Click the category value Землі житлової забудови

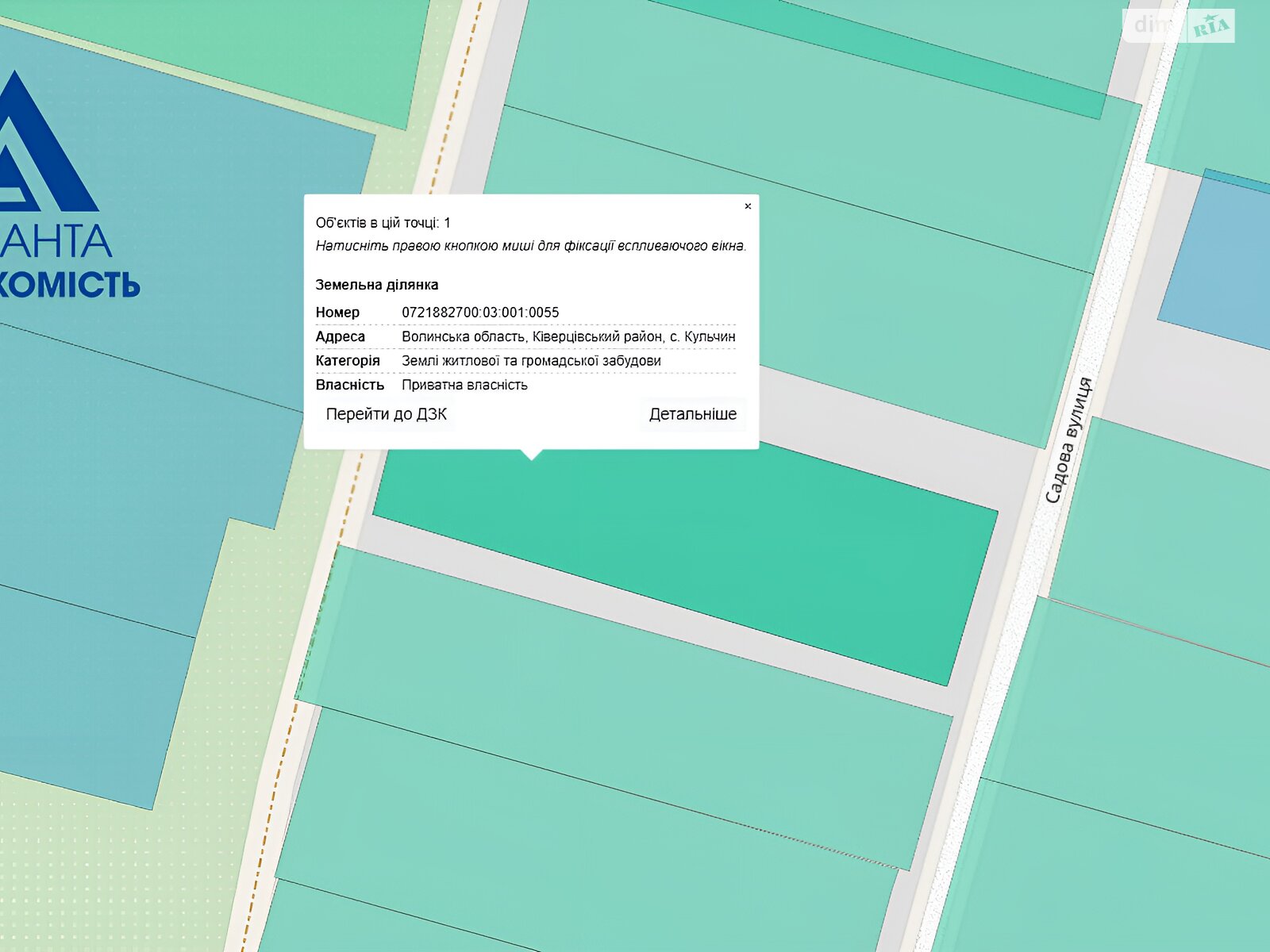(x=531, y=361)
